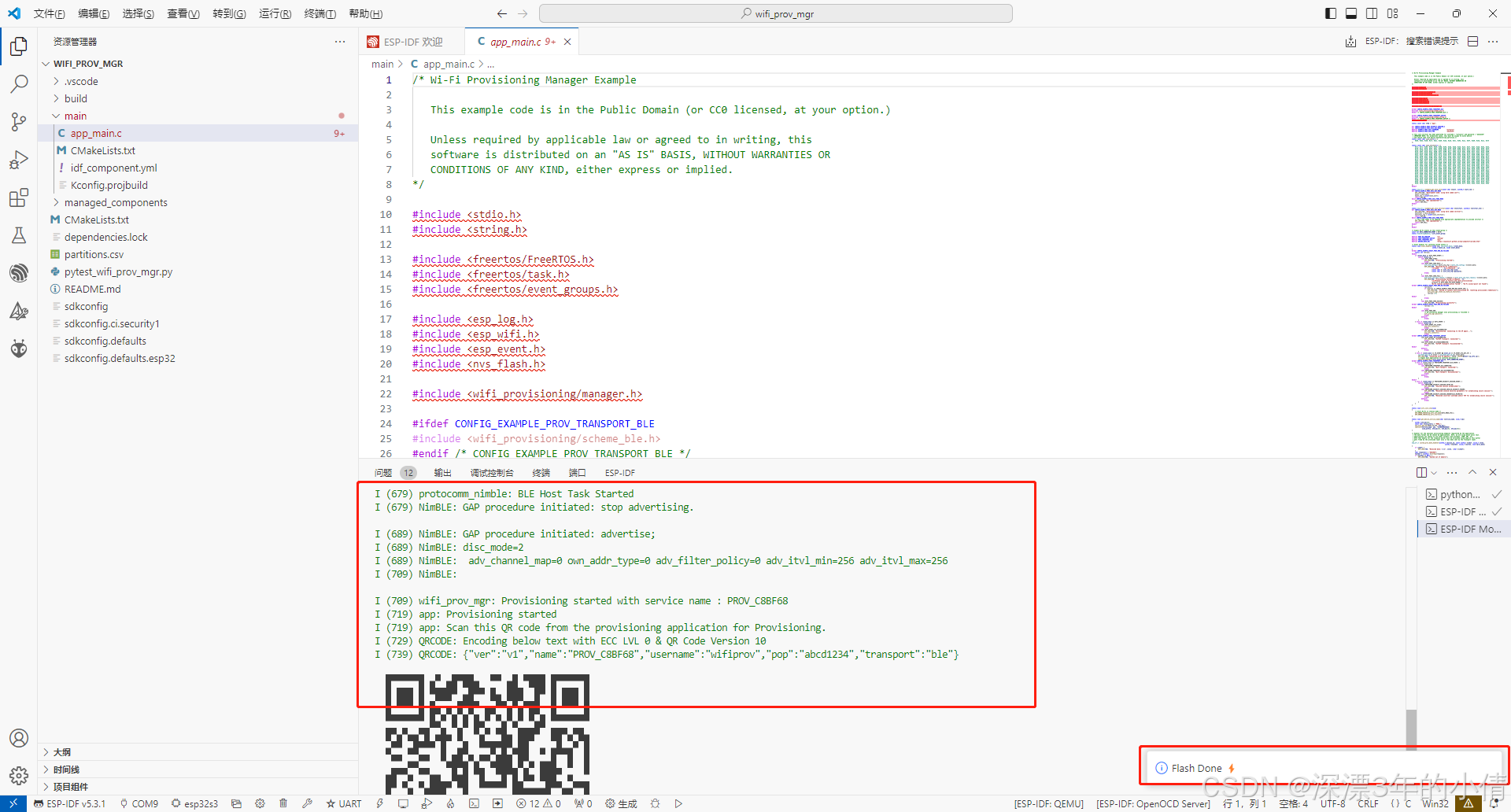Open the terminal split dropdown arrow
The height and width of the screenshot is (812, 1511).
coord(1434,472)
